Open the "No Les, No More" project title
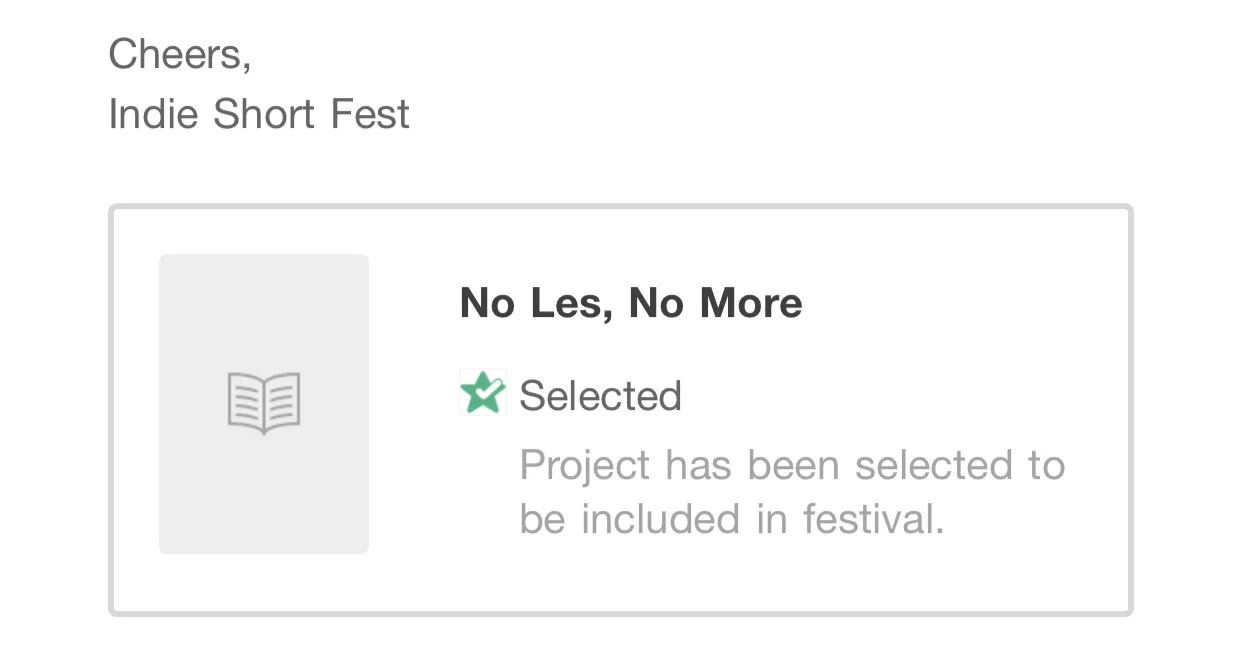 click(x=630, y=303)
